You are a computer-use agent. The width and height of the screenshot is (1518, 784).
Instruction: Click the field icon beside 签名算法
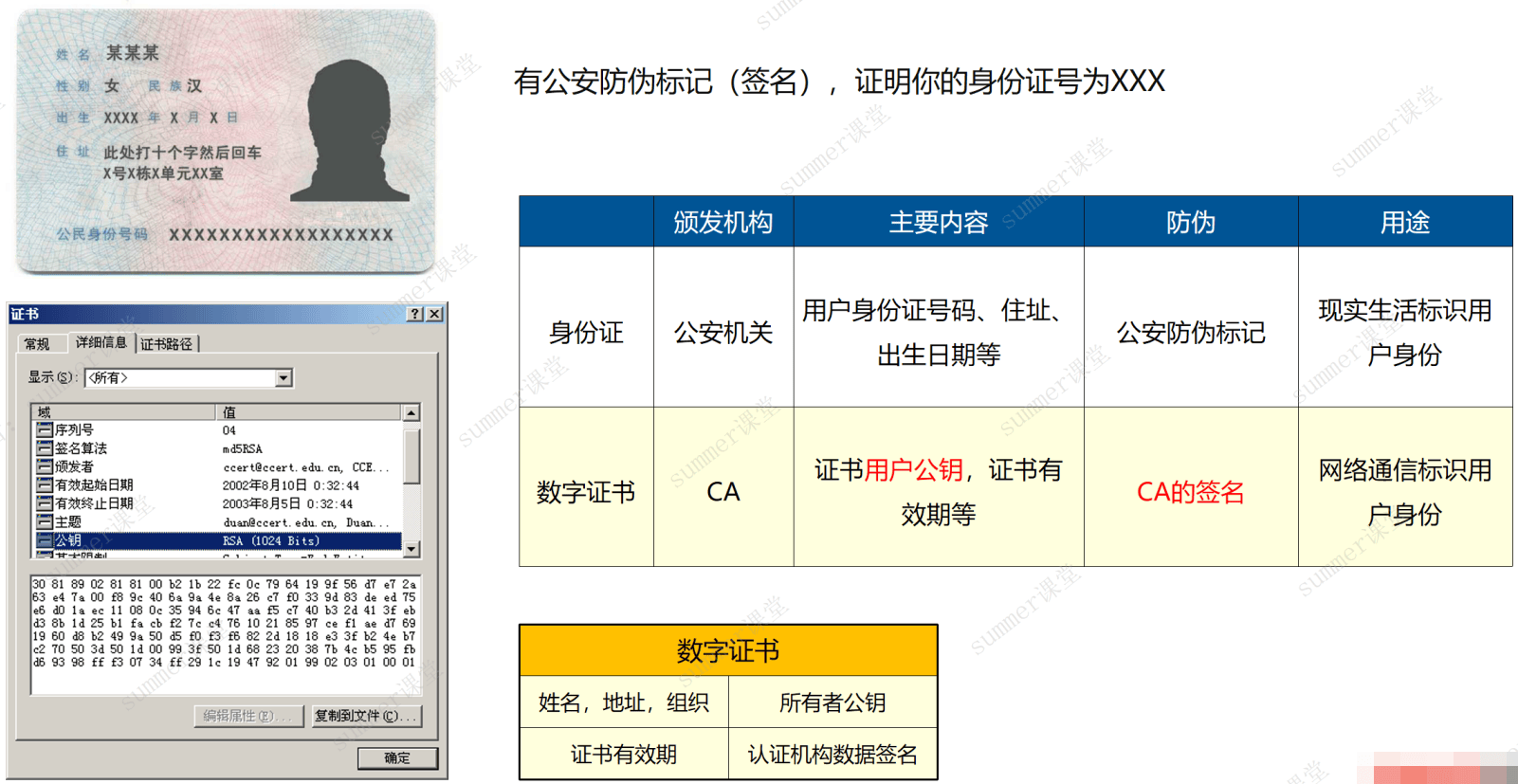(45, 448)
